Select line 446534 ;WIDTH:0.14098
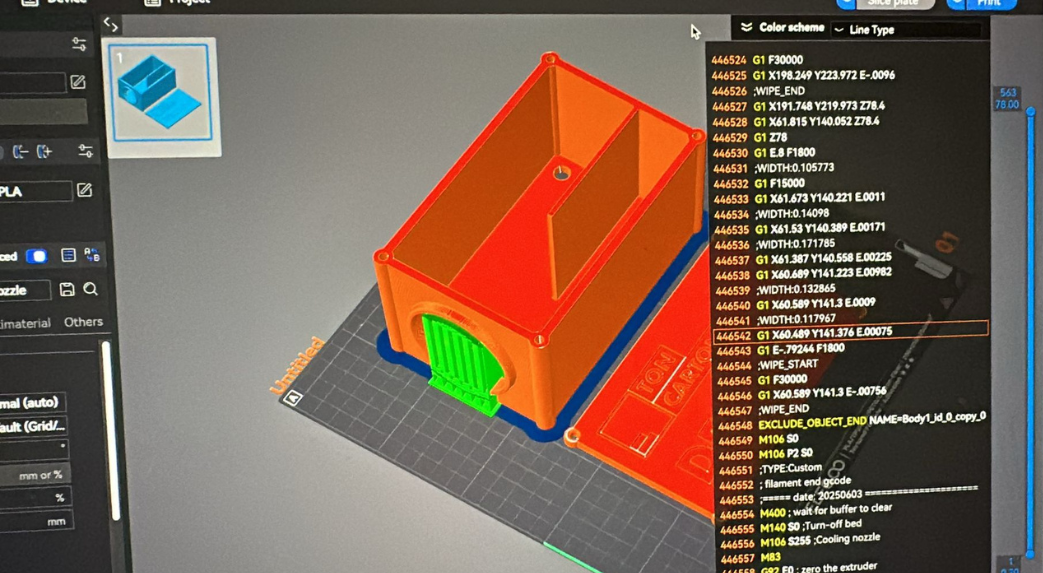Viewport: 1043px width, 573px height. pyautogui.click(x=771, y=214)
